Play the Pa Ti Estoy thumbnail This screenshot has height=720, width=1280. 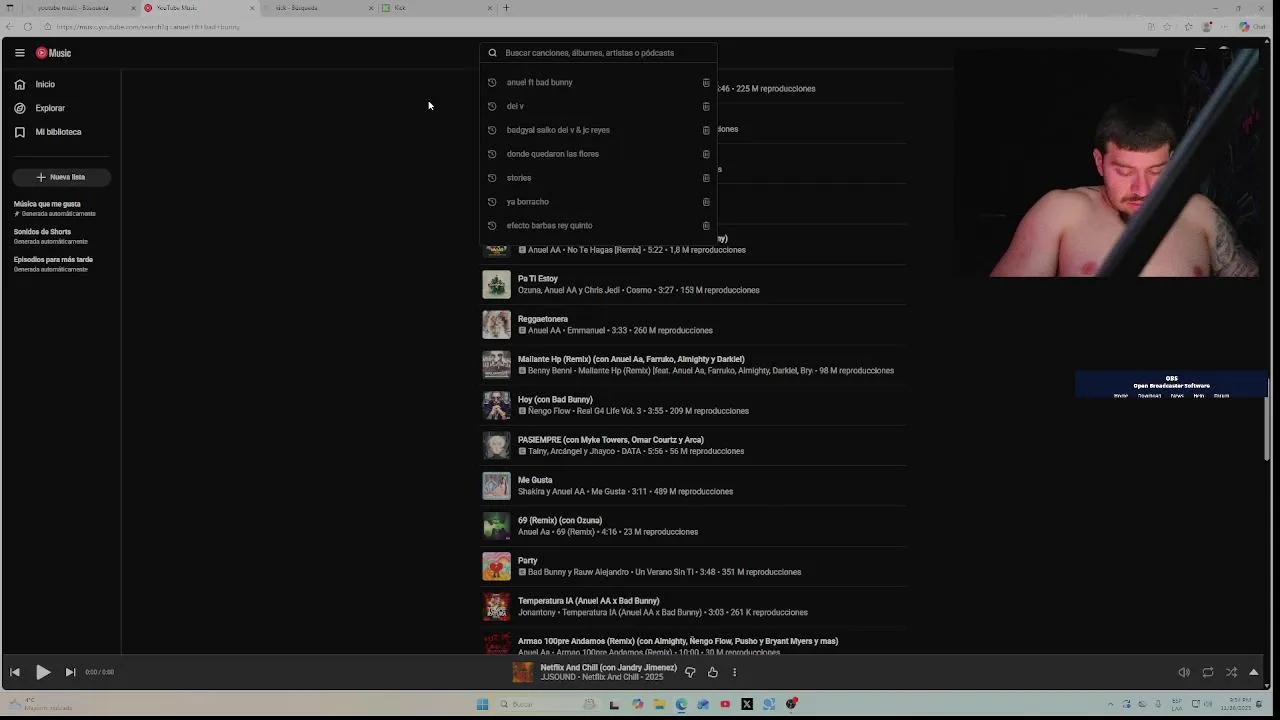pyautogui.click(x=496, y=284)
